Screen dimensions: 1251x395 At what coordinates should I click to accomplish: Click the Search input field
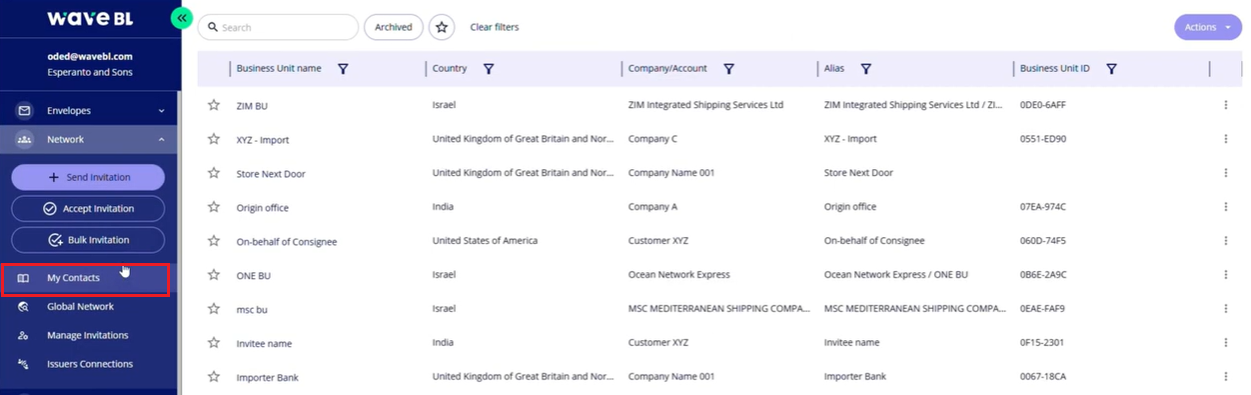(x=278, y=27)
